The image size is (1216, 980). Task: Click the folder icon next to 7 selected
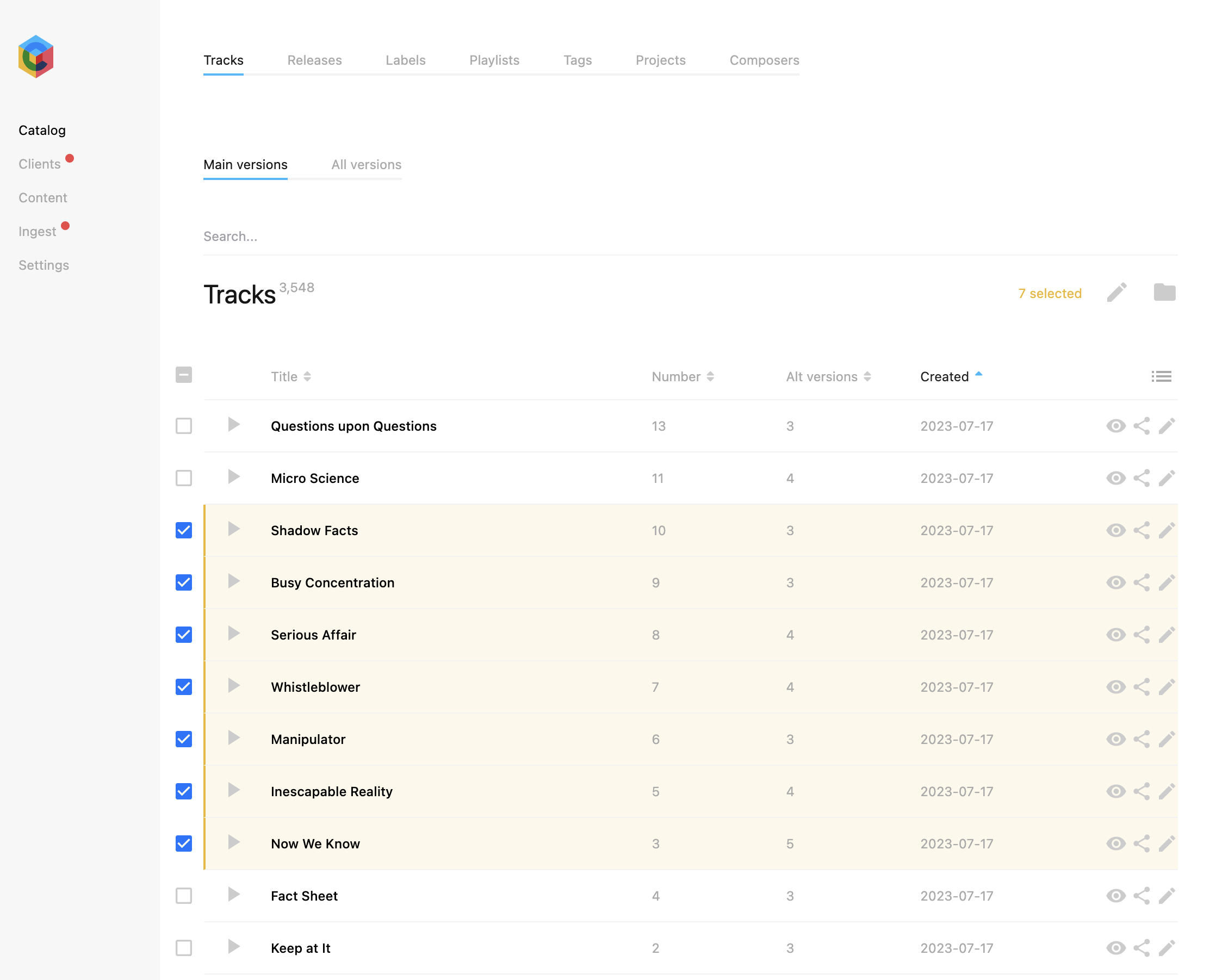(1164, 293)
